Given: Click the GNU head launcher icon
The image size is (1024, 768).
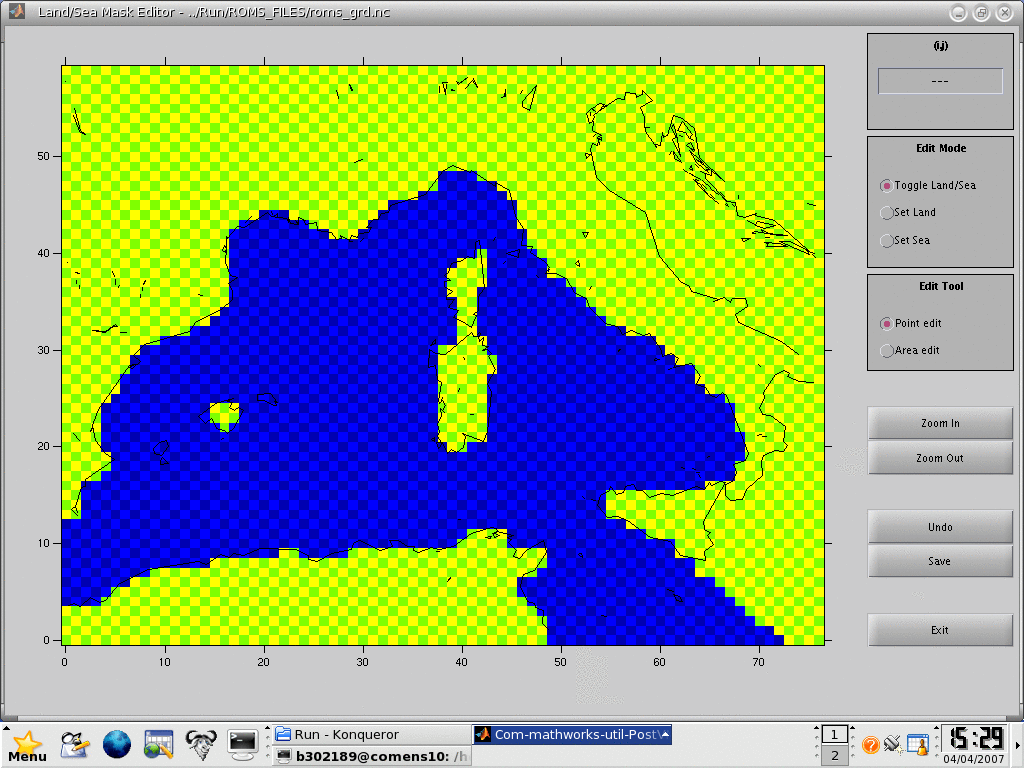Looking at the screenshot, I should point(201,744).
